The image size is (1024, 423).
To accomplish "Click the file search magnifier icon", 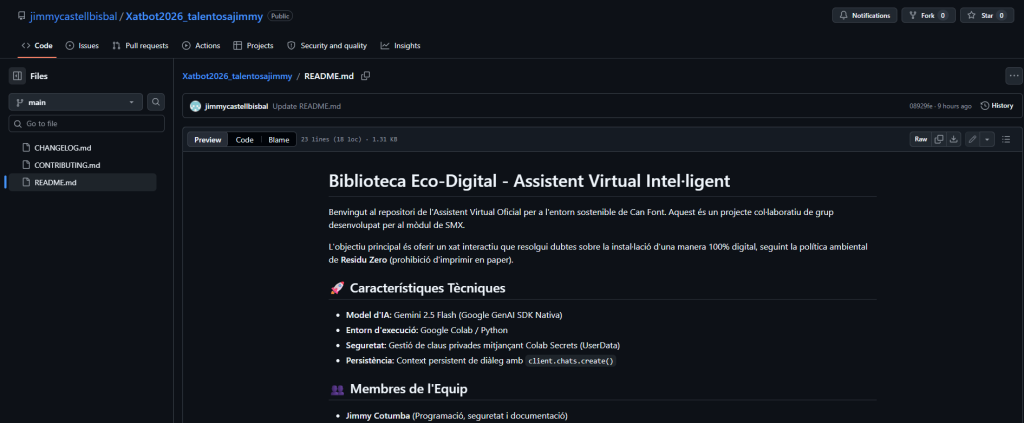I will (x=155, y=102).
